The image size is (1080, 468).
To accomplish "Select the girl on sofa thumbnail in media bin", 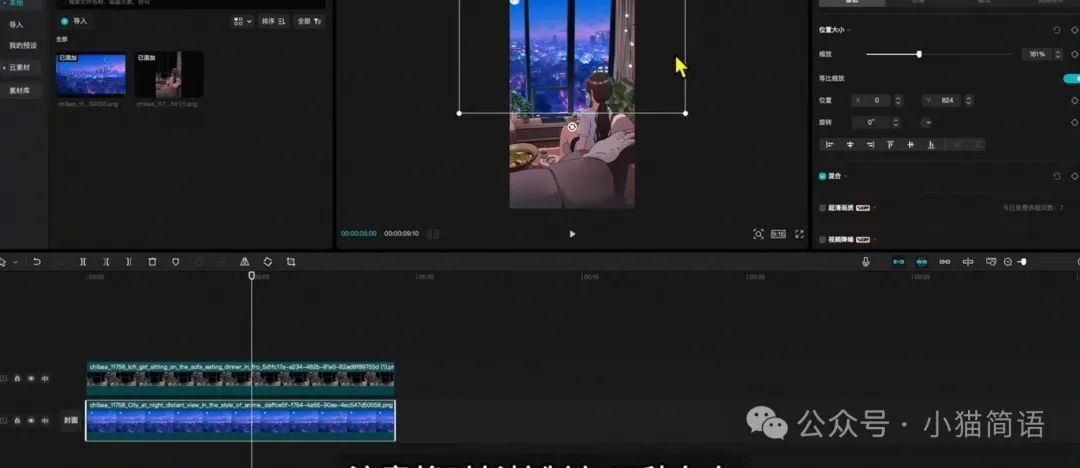I will coord(169,74).
